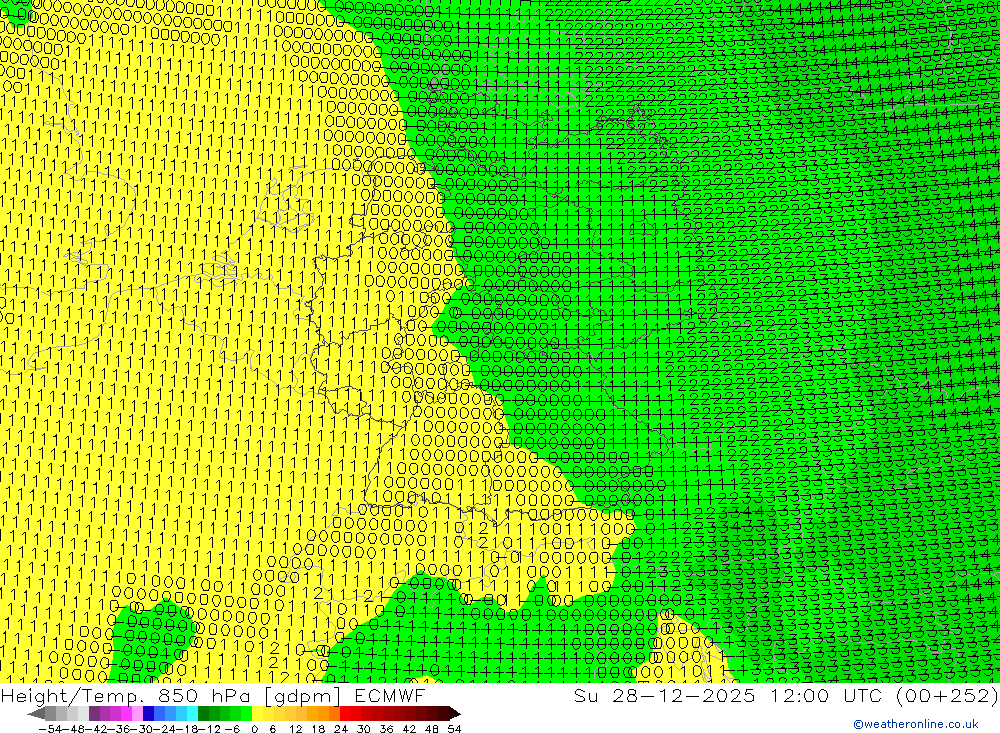Click the '54' label at the legend end
Viewport: 1000px width, 733px height.
454,729
